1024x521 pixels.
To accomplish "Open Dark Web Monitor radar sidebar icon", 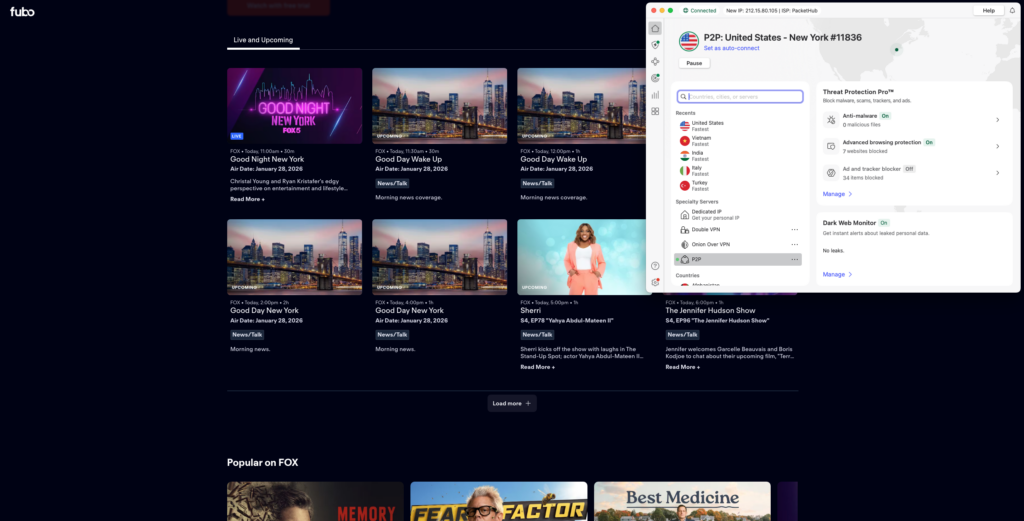I will [x=655, y=78].
